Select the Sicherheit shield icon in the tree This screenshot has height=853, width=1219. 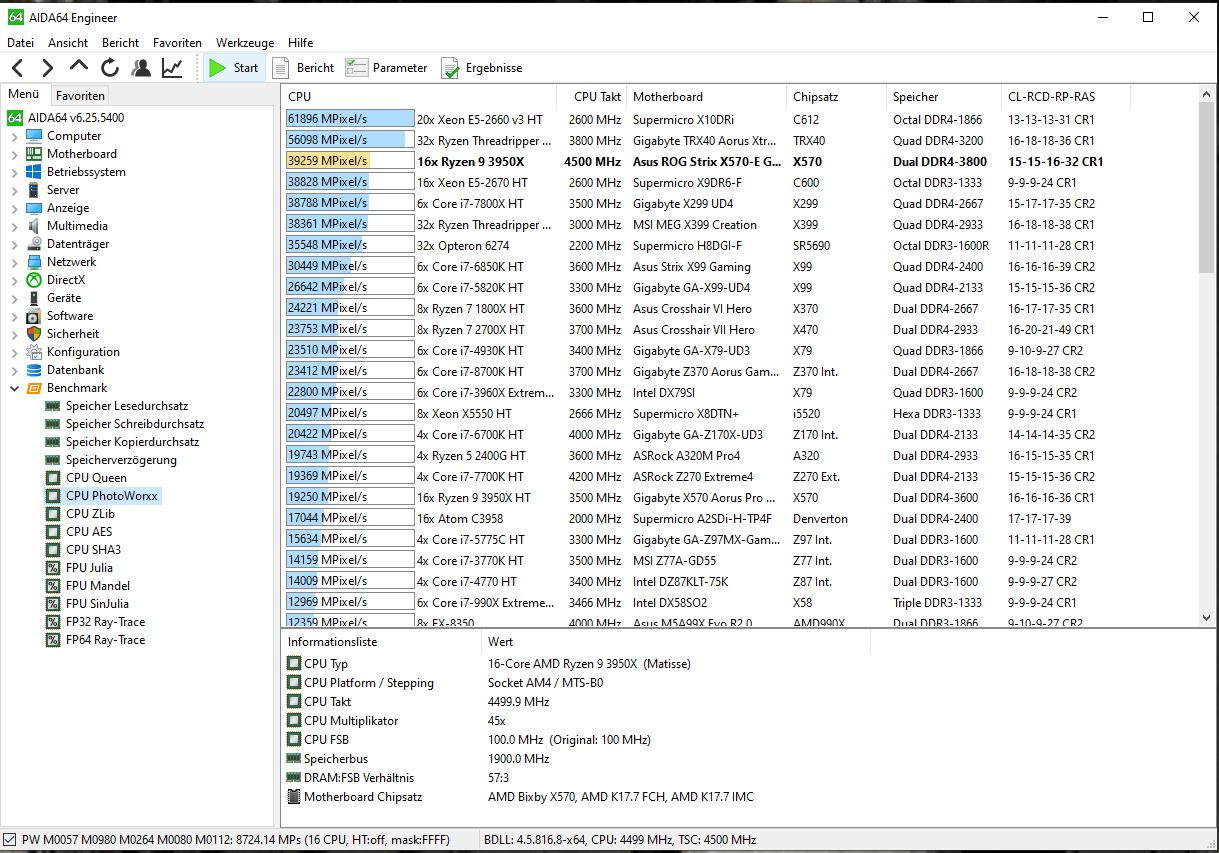pos(35,334)
